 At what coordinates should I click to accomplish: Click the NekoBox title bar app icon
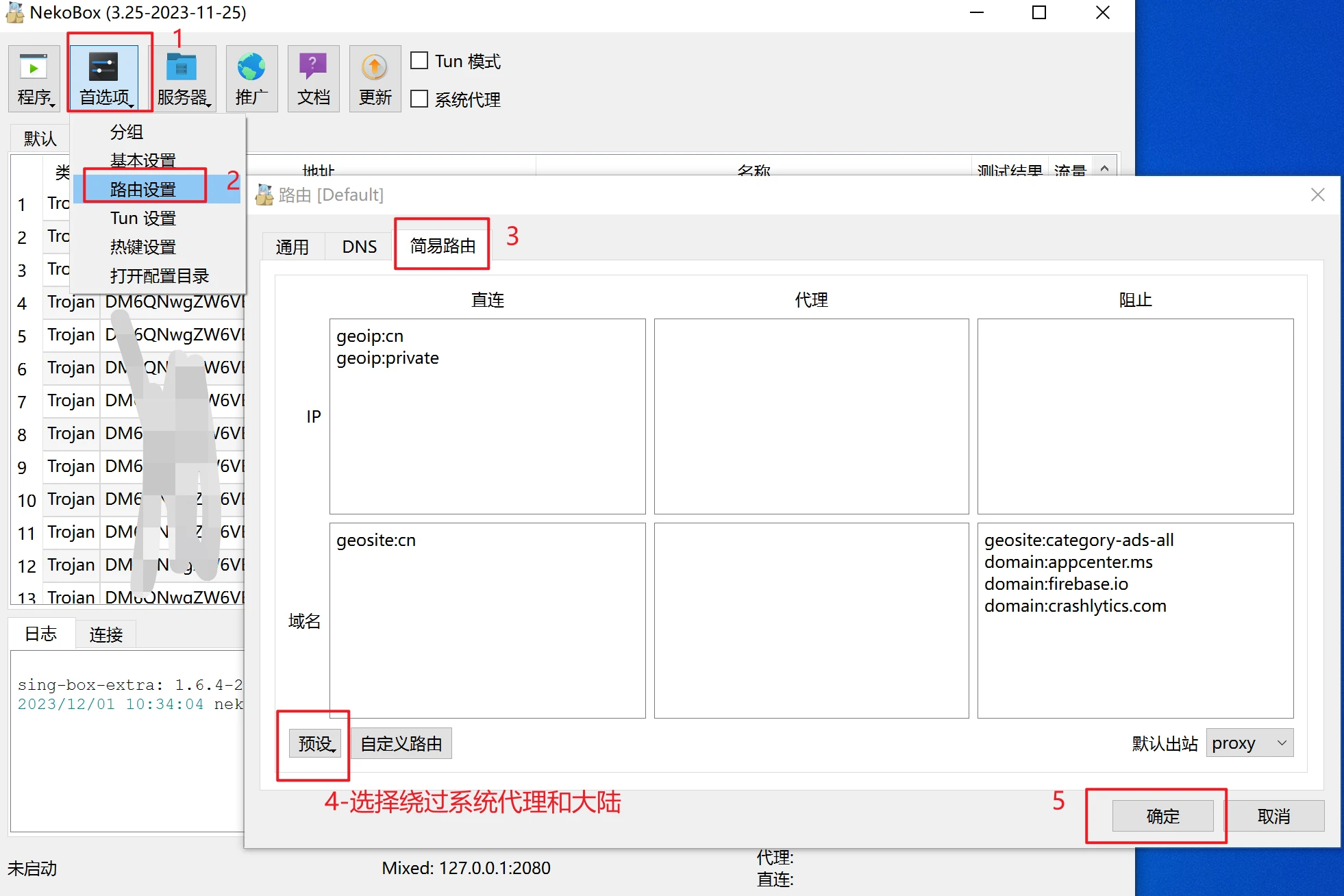point(14,12)
